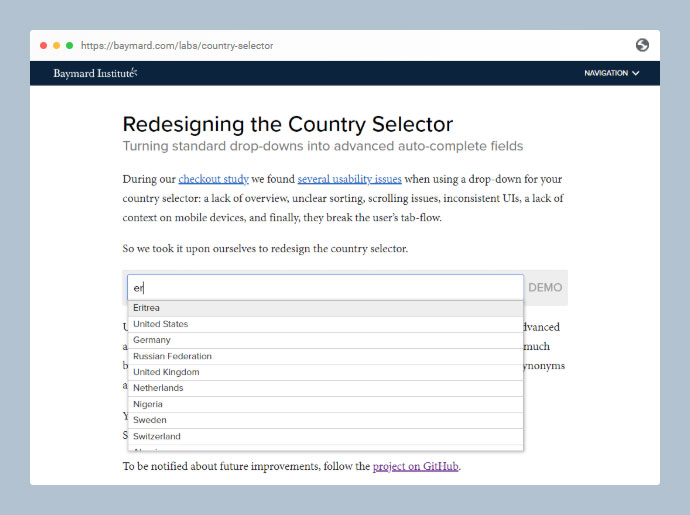Follow the project on GitHub link
The height and width of the screenshot is (515, 690).
415,466
